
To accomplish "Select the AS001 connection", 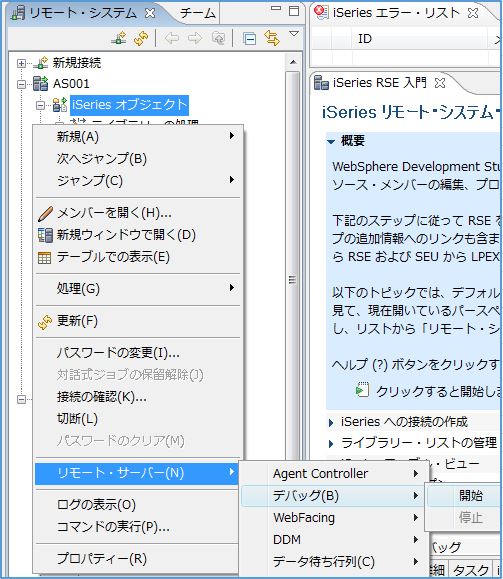I will [71, 84].
